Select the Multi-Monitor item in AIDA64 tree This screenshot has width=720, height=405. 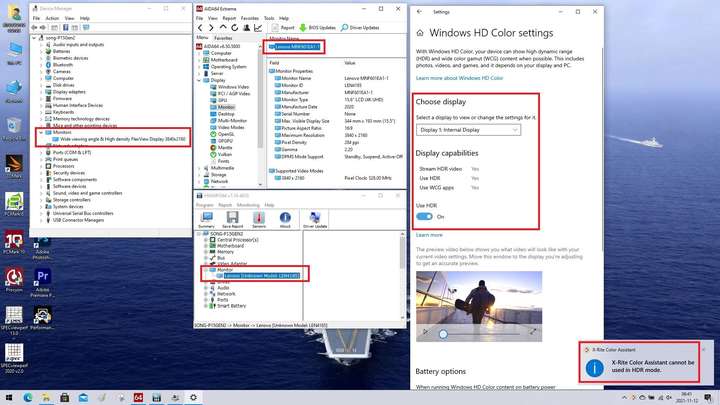[x=232, y=121]
